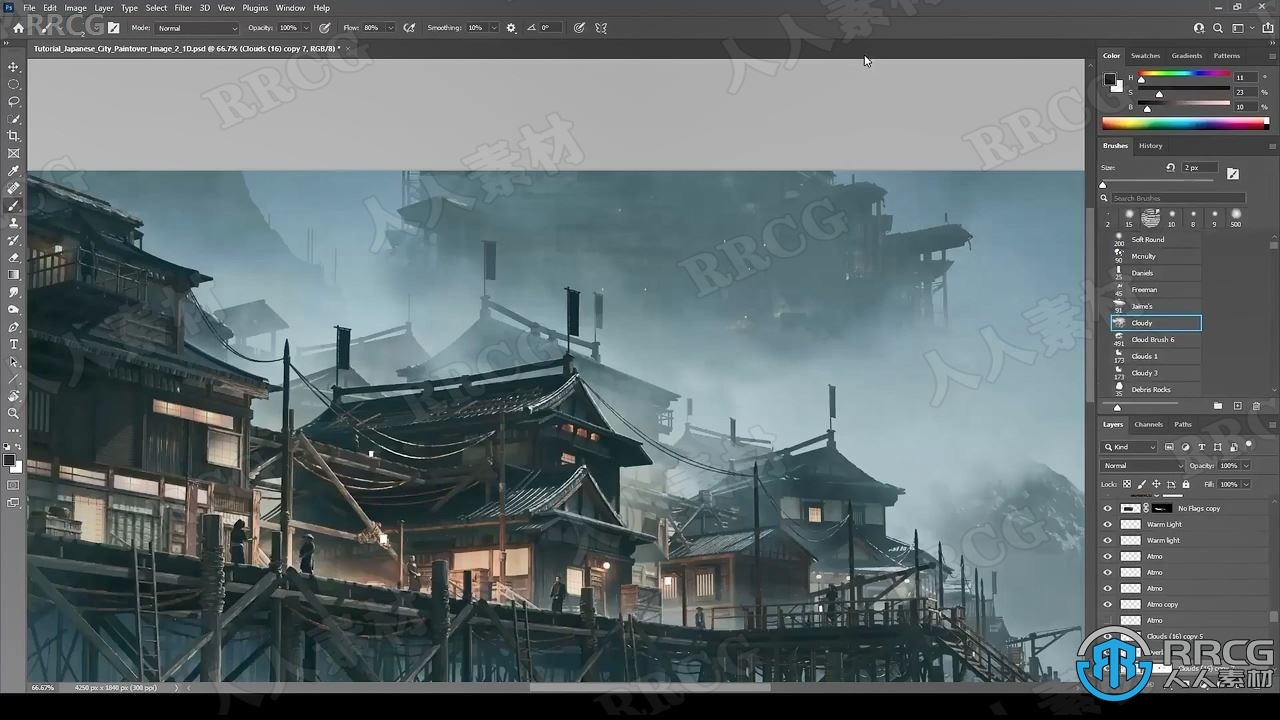Select the Smudge tool

(14, 292)
